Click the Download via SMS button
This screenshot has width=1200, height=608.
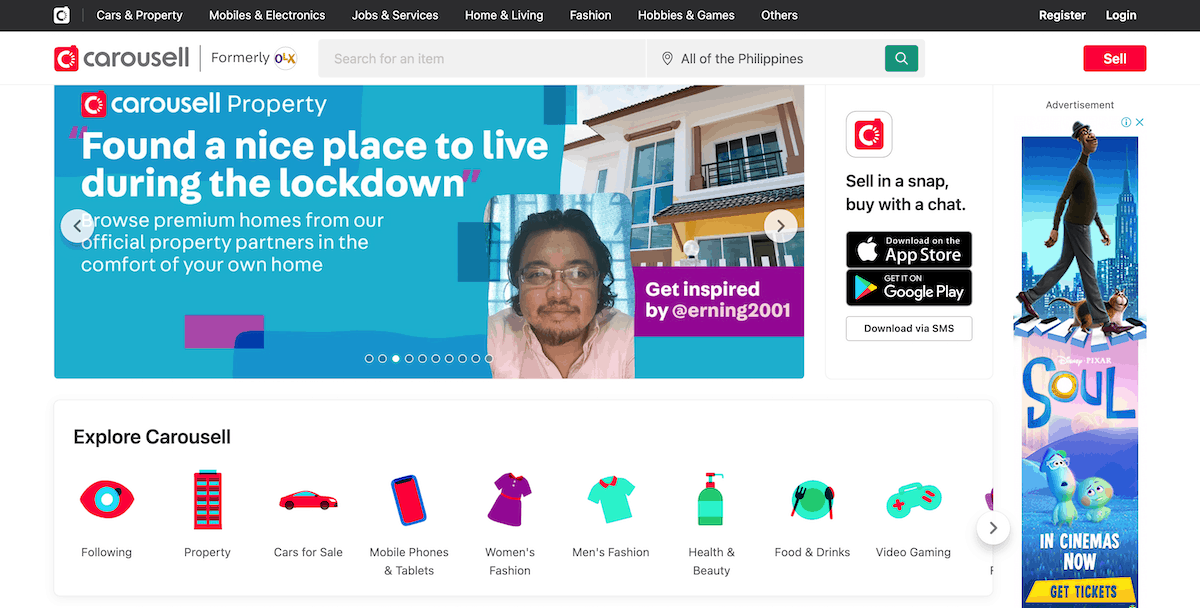pyautogui.click(x=909, y=328)
